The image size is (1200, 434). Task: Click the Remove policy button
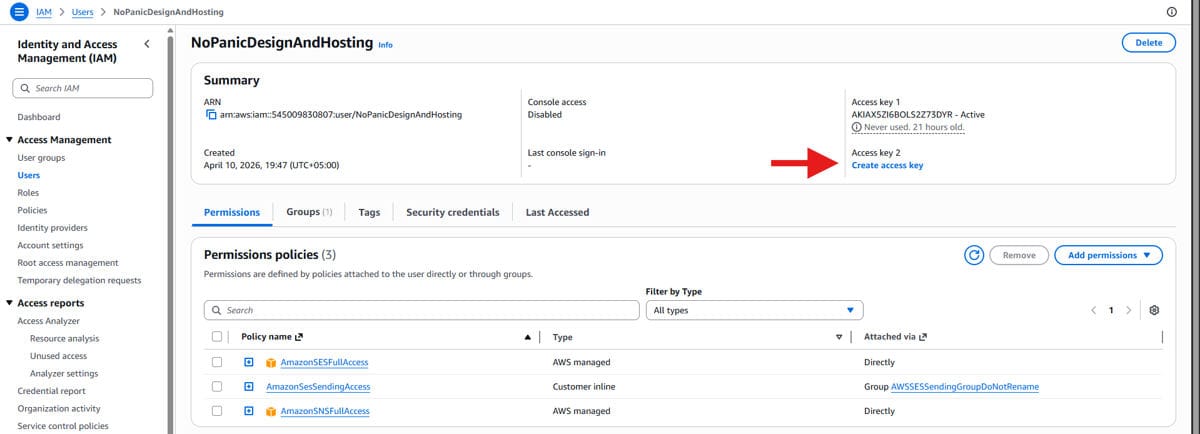pyautogui.click(x=1019, y=255)
